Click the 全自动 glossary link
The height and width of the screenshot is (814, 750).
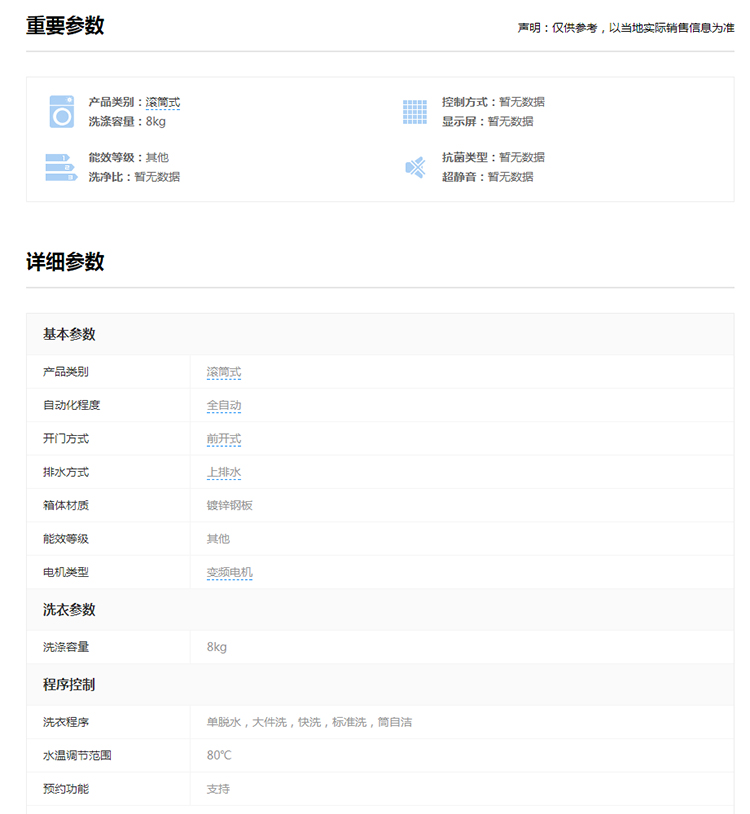(x=224, y=405)
